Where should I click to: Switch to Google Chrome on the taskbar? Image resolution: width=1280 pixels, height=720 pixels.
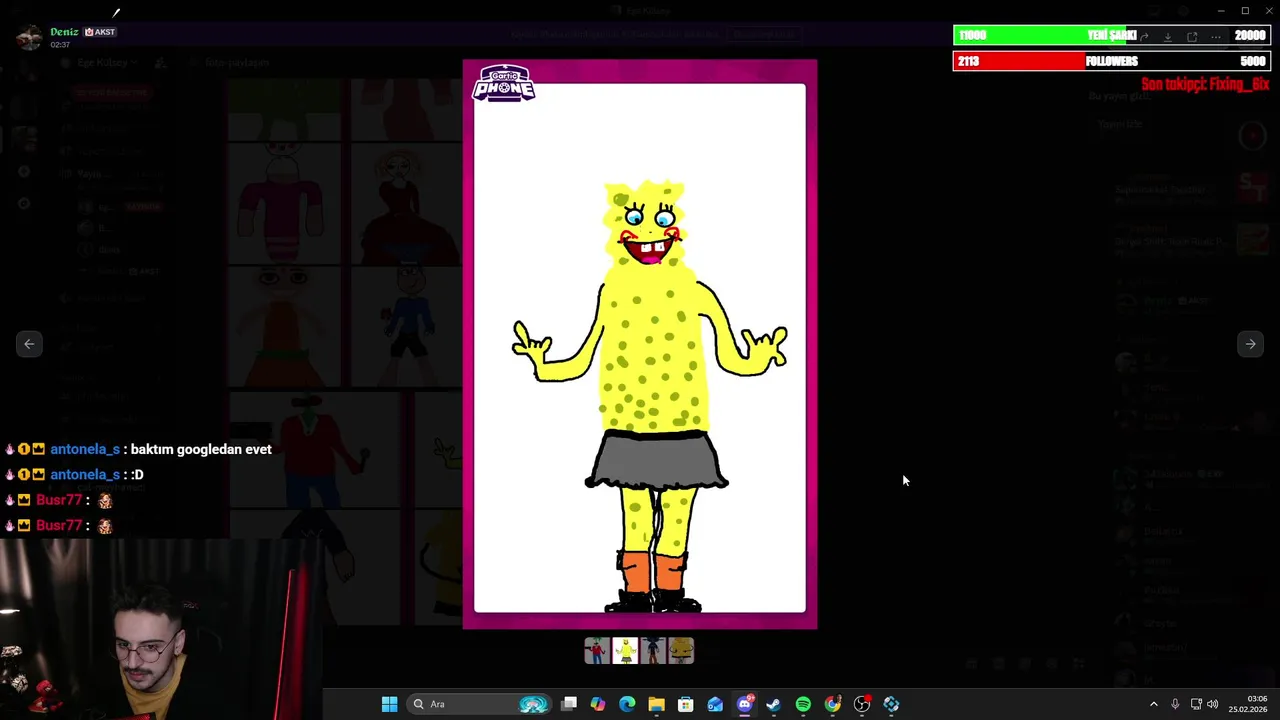[833, 704]
